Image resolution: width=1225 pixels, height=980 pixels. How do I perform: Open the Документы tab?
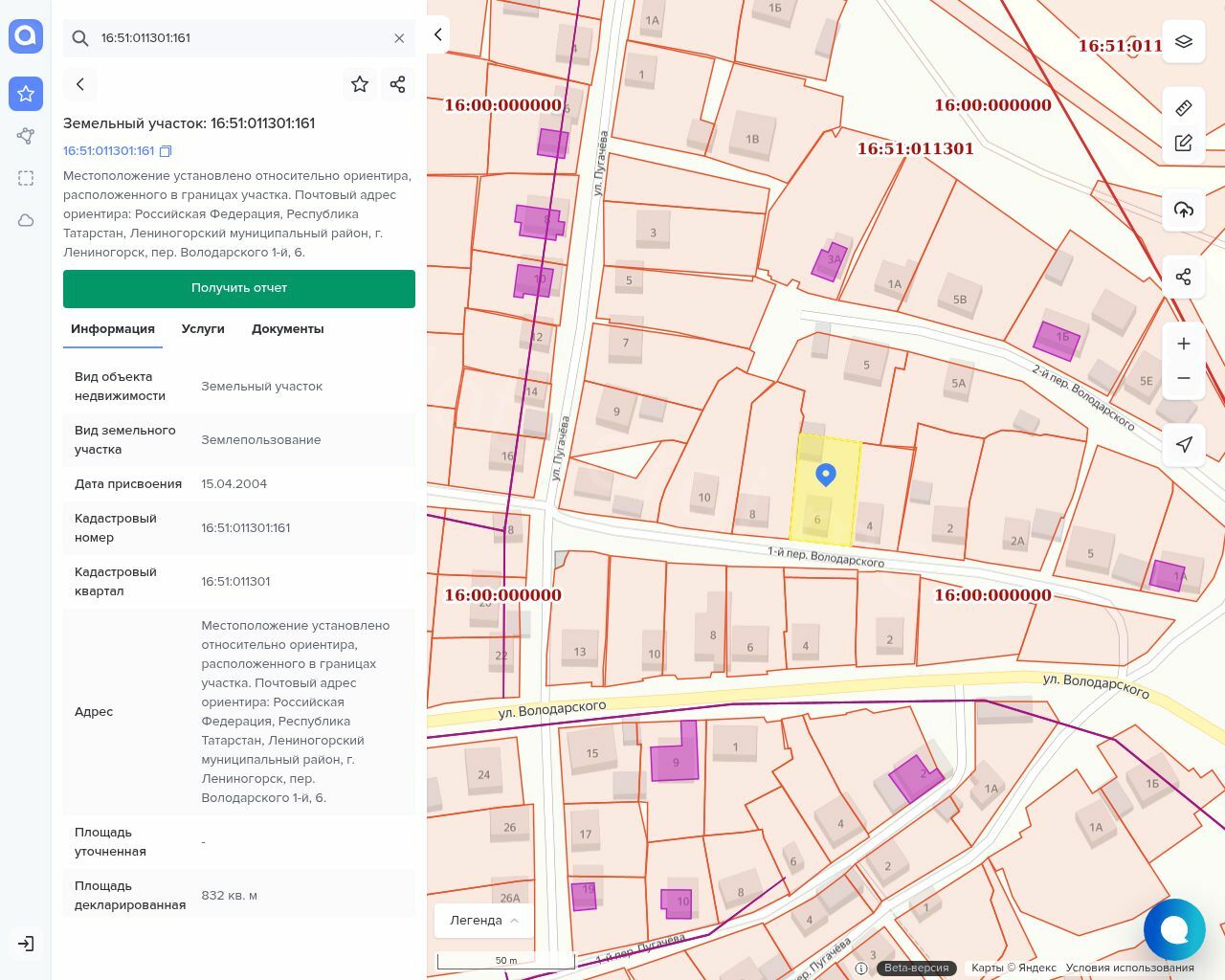287,329
